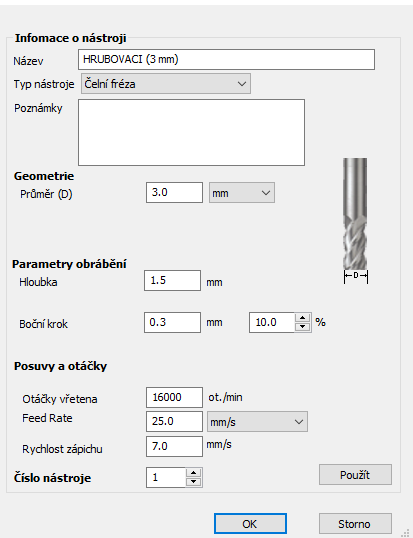Click the Použít button
This screenshot has width=413, height=538.
pyautogui.click(x=355, y=475)
